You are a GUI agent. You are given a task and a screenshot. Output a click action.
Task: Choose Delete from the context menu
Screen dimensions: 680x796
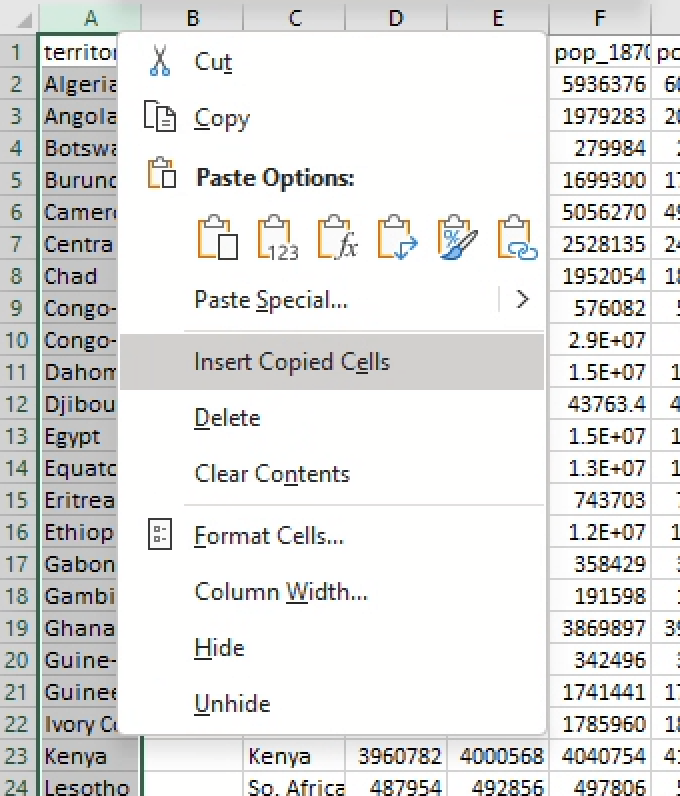tap(227, 418)
